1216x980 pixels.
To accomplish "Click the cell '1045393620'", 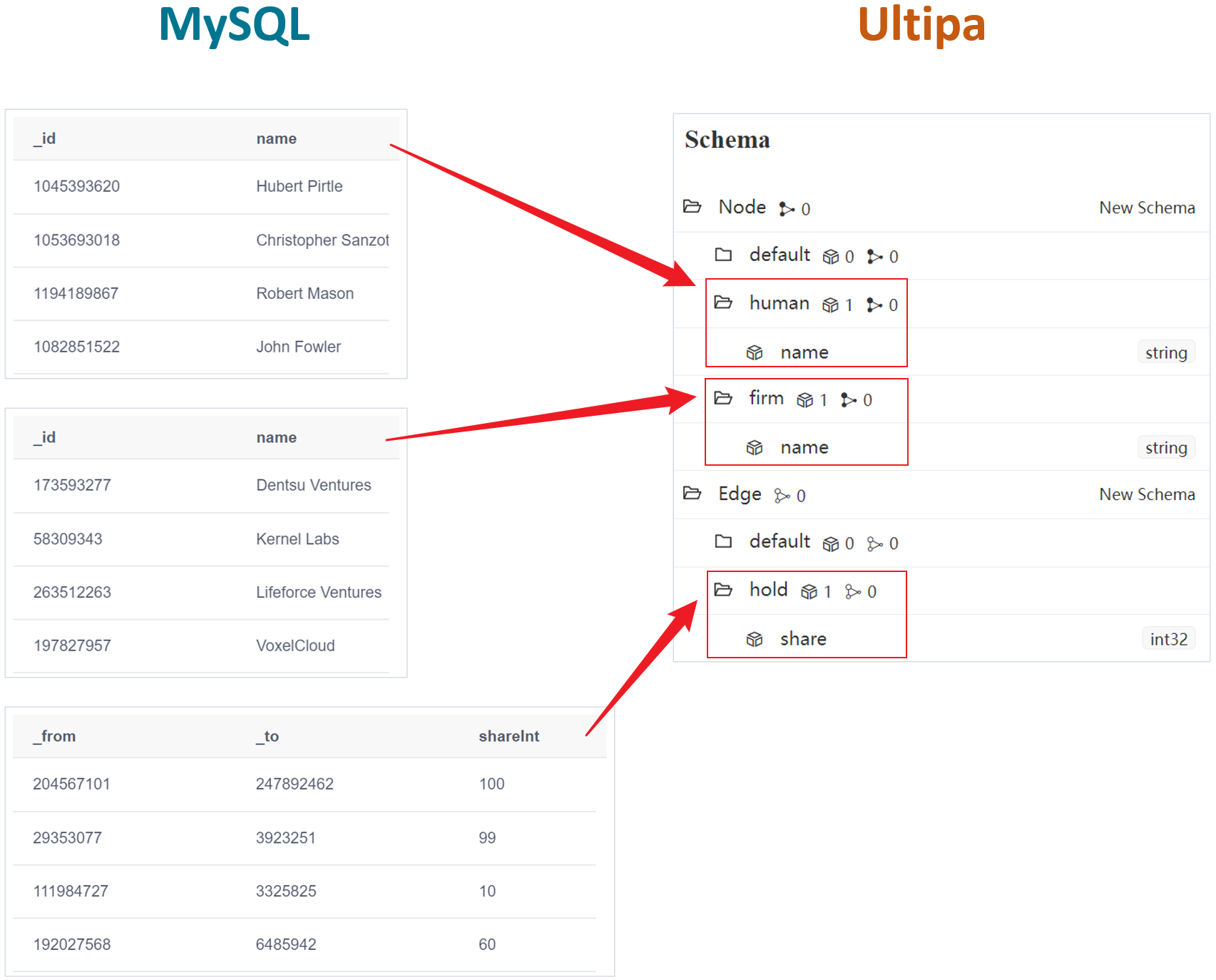I will (76, 186).
